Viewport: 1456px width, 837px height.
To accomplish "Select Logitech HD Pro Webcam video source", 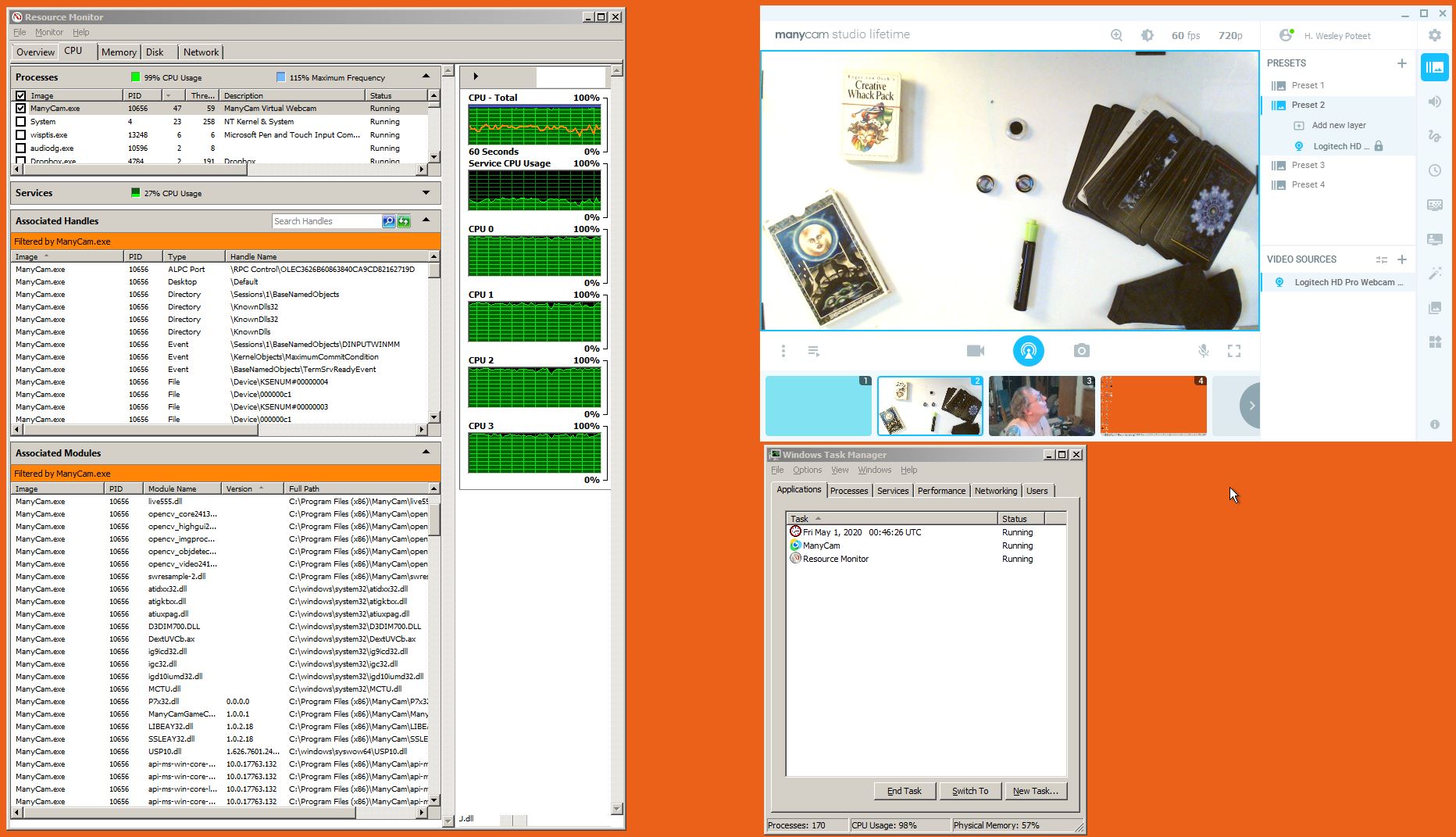I will 1339,282.
